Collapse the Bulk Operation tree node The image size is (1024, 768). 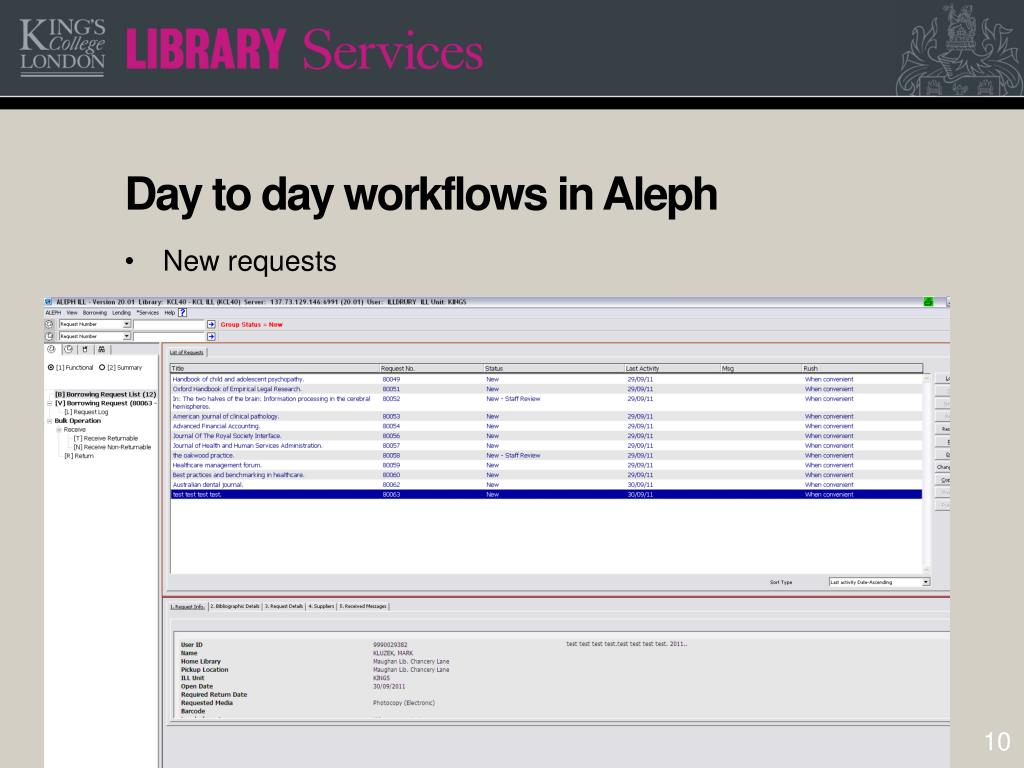(50, 421)
